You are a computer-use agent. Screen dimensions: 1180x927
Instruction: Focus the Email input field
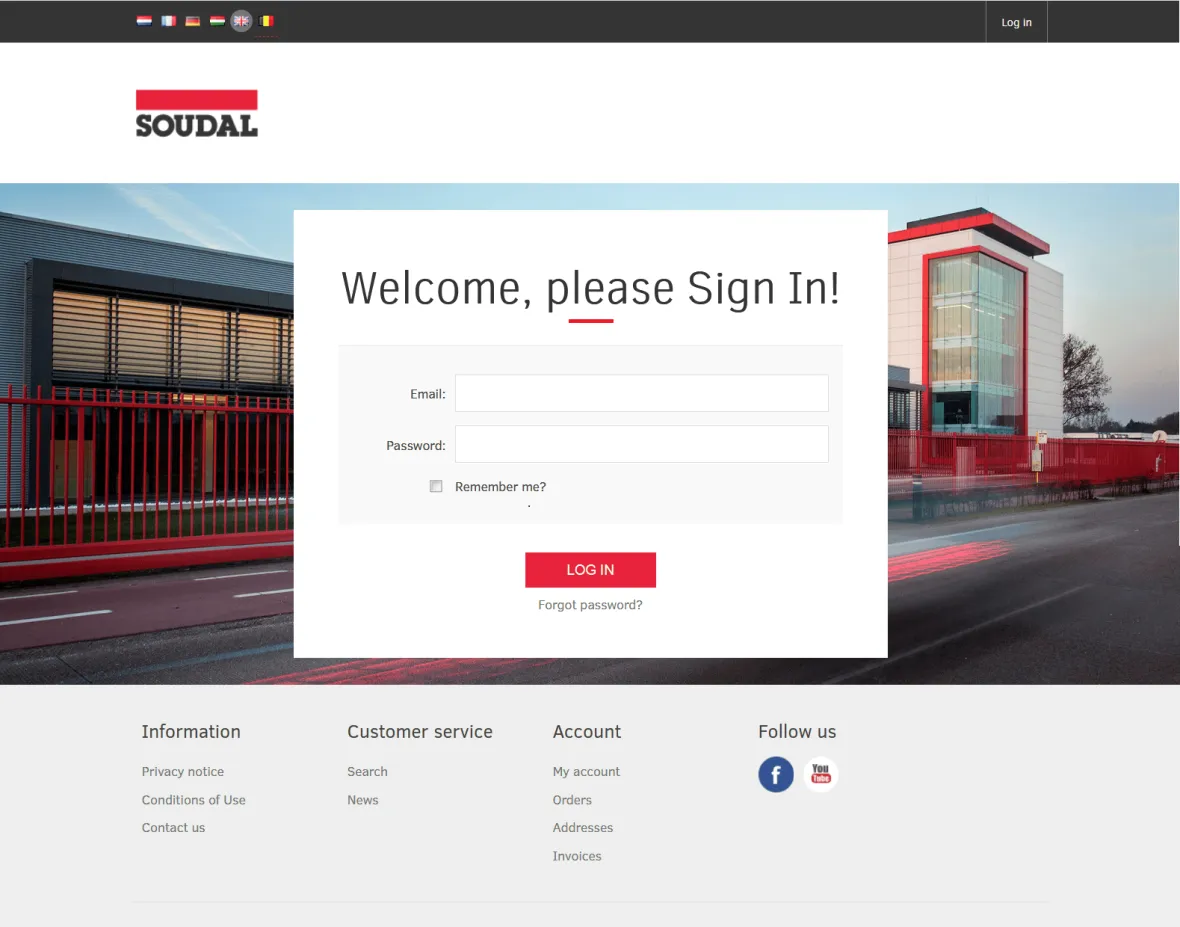pyautogui.click(x=642, y=393)
